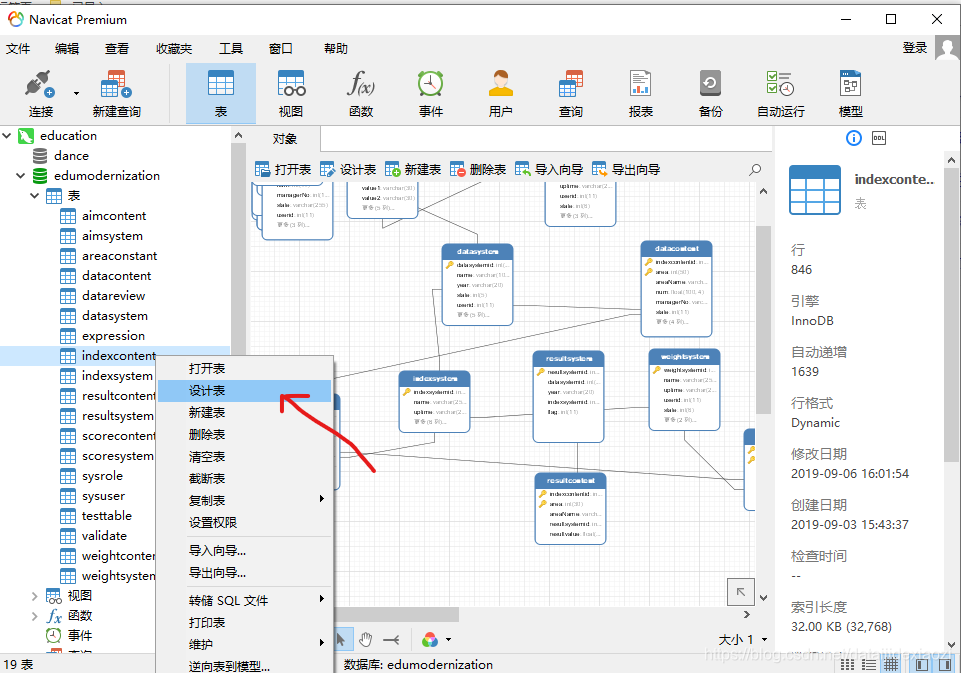Choose 设计表 in the context menu
961x673 pixels.
[x=245, y=390]
